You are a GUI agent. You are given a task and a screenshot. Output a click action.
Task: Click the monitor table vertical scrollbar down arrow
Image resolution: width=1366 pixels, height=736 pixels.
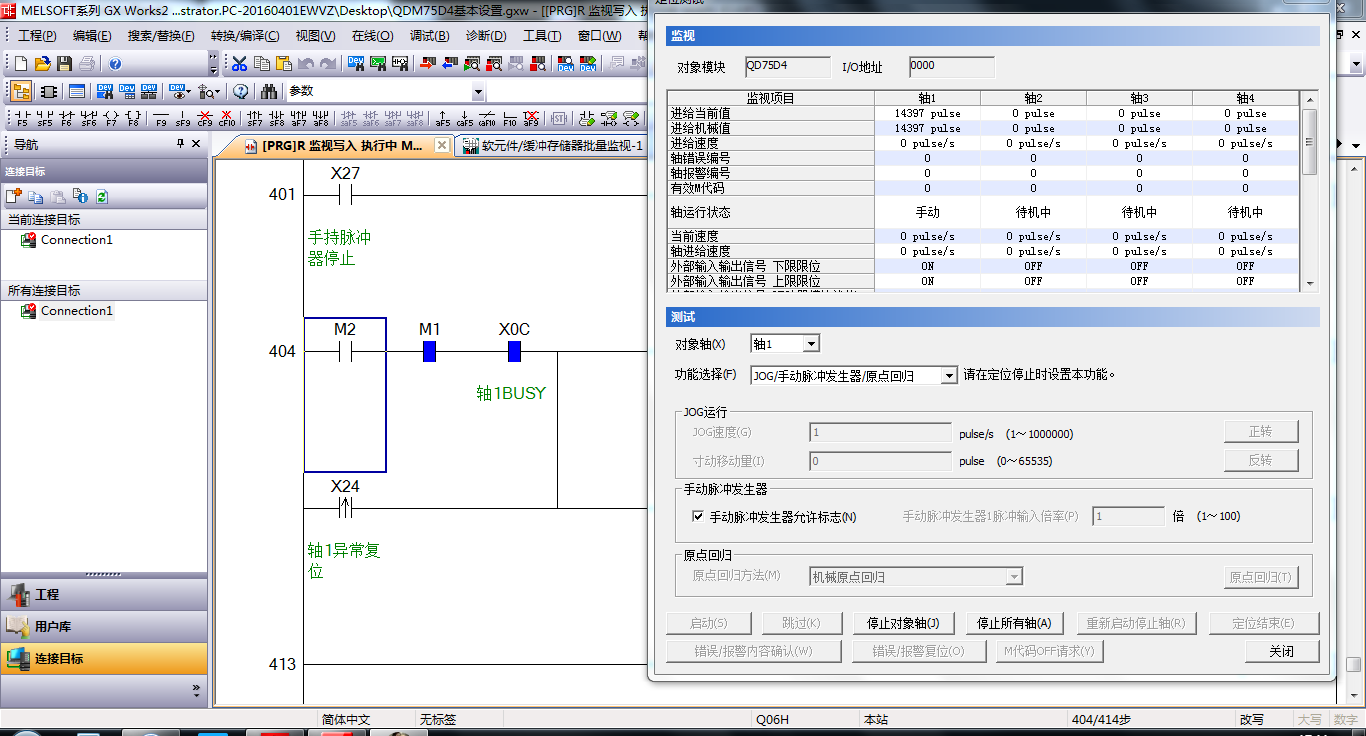pyautogui.click(x=1309, y=284)
